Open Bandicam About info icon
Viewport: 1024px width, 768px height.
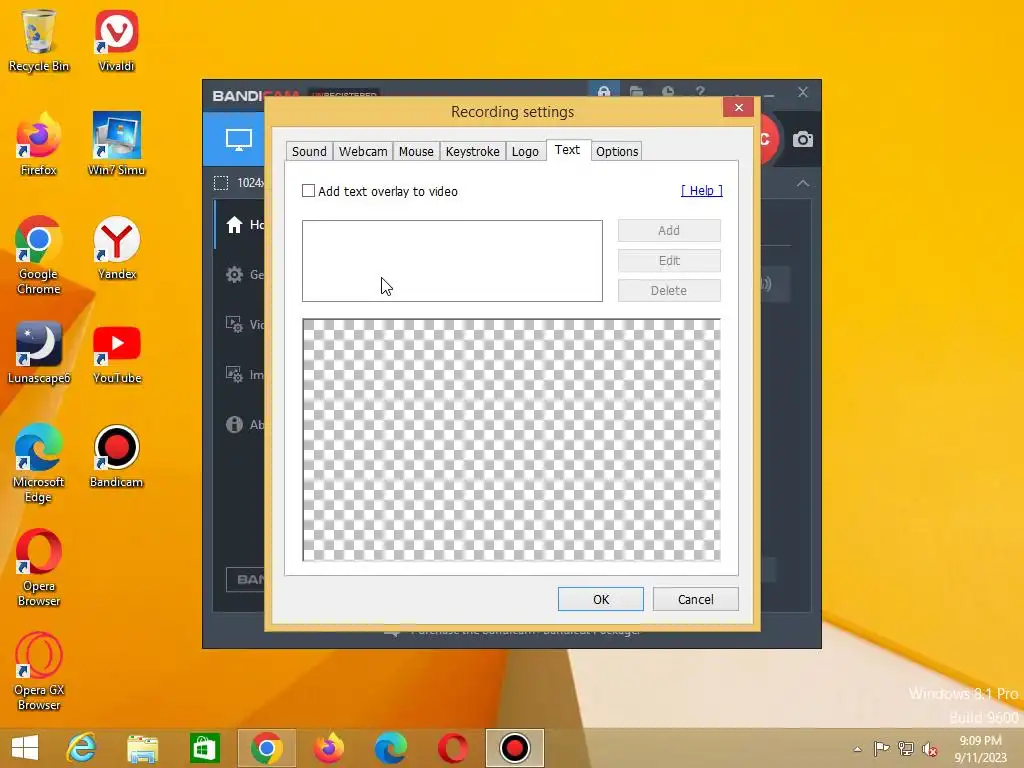[234, 424]
